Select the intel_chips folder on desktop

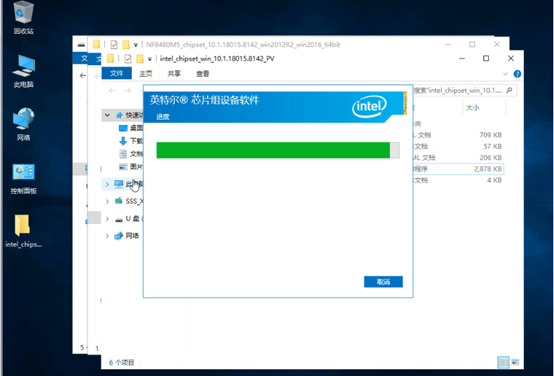(x=23, y=231)
